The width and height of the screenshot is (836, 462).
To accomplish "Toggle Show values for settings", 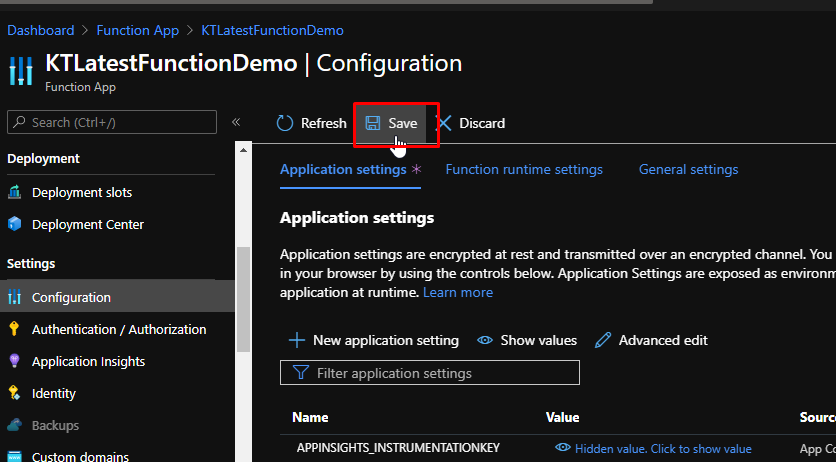I will (x=527, y=340).
